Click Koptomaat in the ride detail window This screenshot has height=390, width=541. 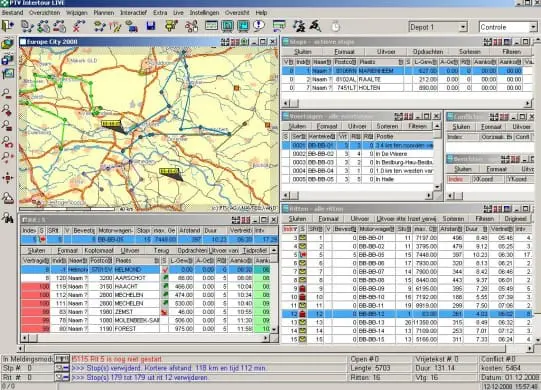pos(99,251)
